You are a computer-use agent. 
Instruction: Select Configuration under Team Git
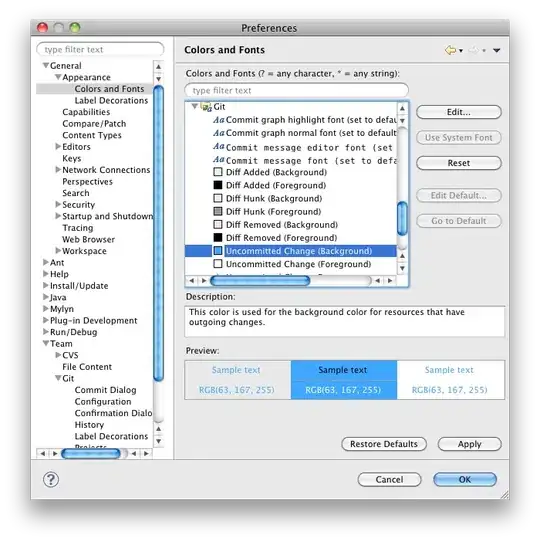[103, 402]
